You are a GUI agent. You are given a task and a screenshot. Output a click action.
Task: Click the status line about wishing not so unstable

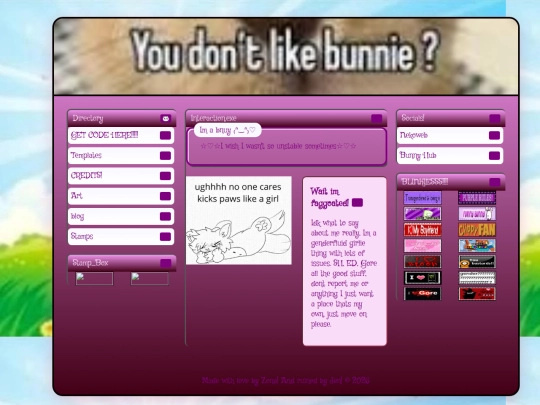coord(278,146)
